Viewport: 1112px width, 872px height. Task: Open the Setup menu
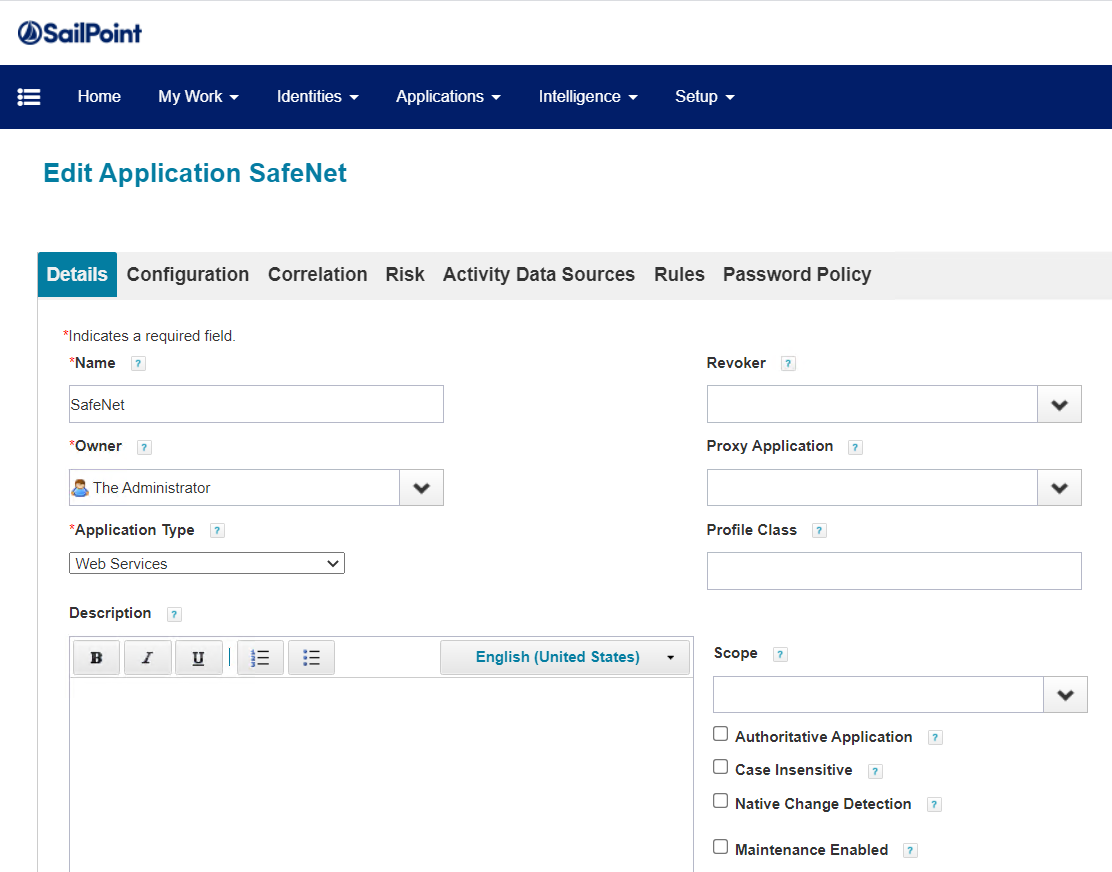704,96
